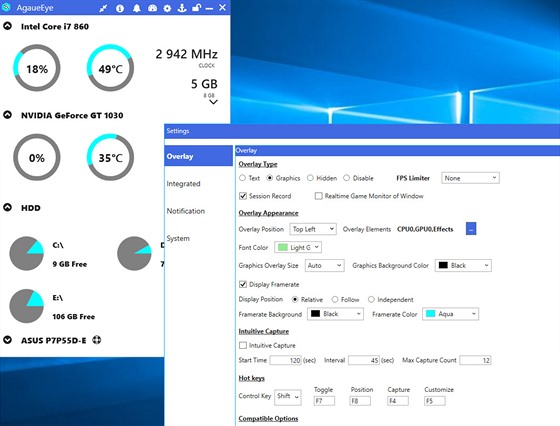Click the GPU 0% usage gauge
This screenshot has height=426, width=560.
tap(36, 157)
